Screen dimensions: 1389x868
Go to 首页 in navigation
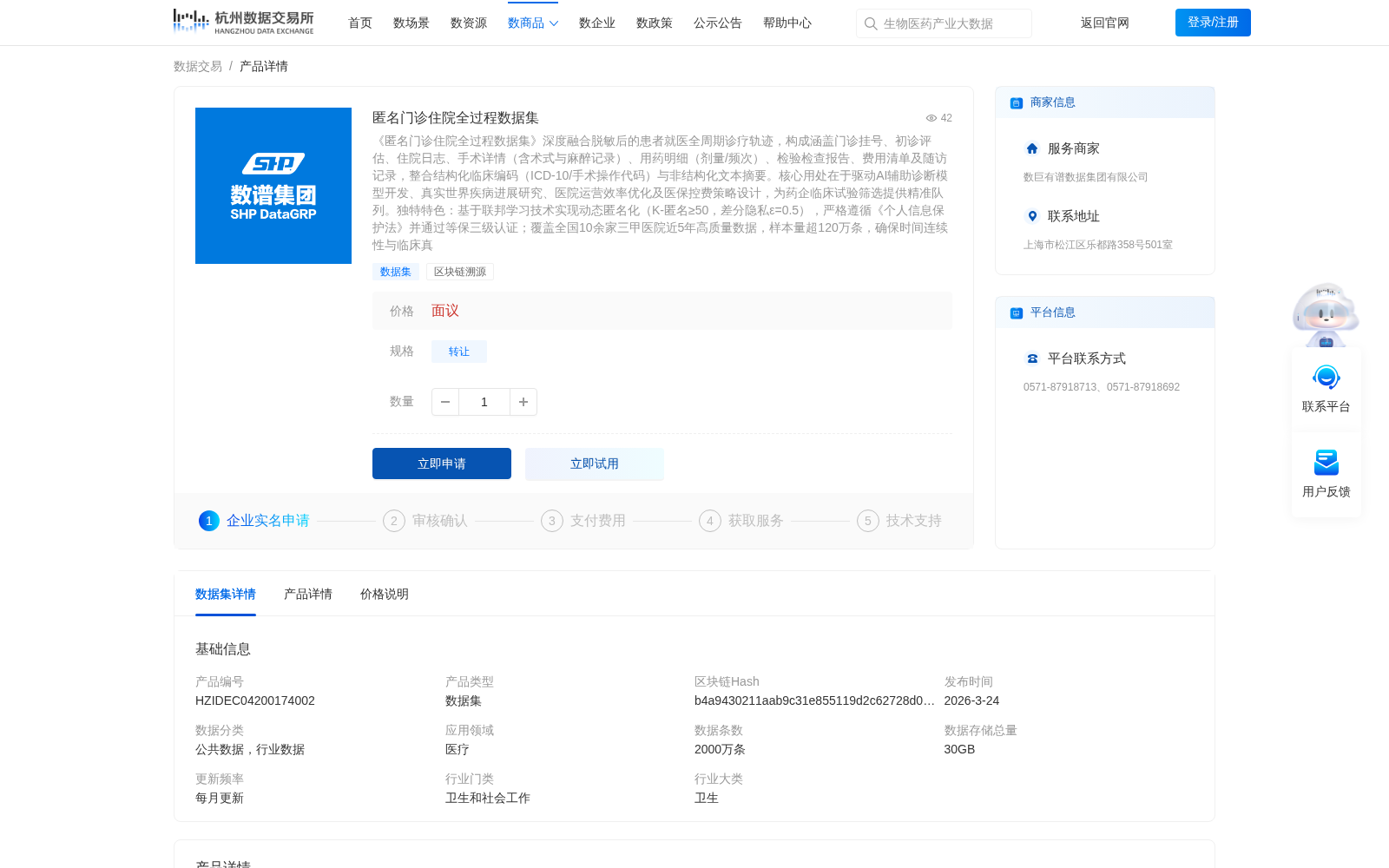[360, 23]
